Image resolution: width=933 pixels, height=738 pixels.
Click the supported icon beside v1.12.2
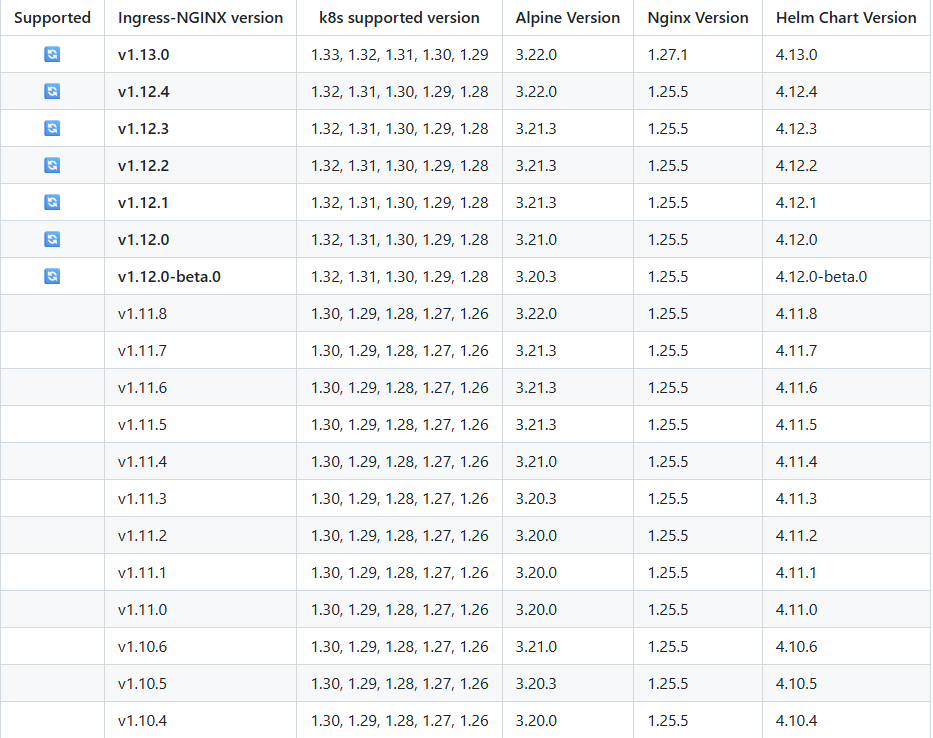point(52,166)
